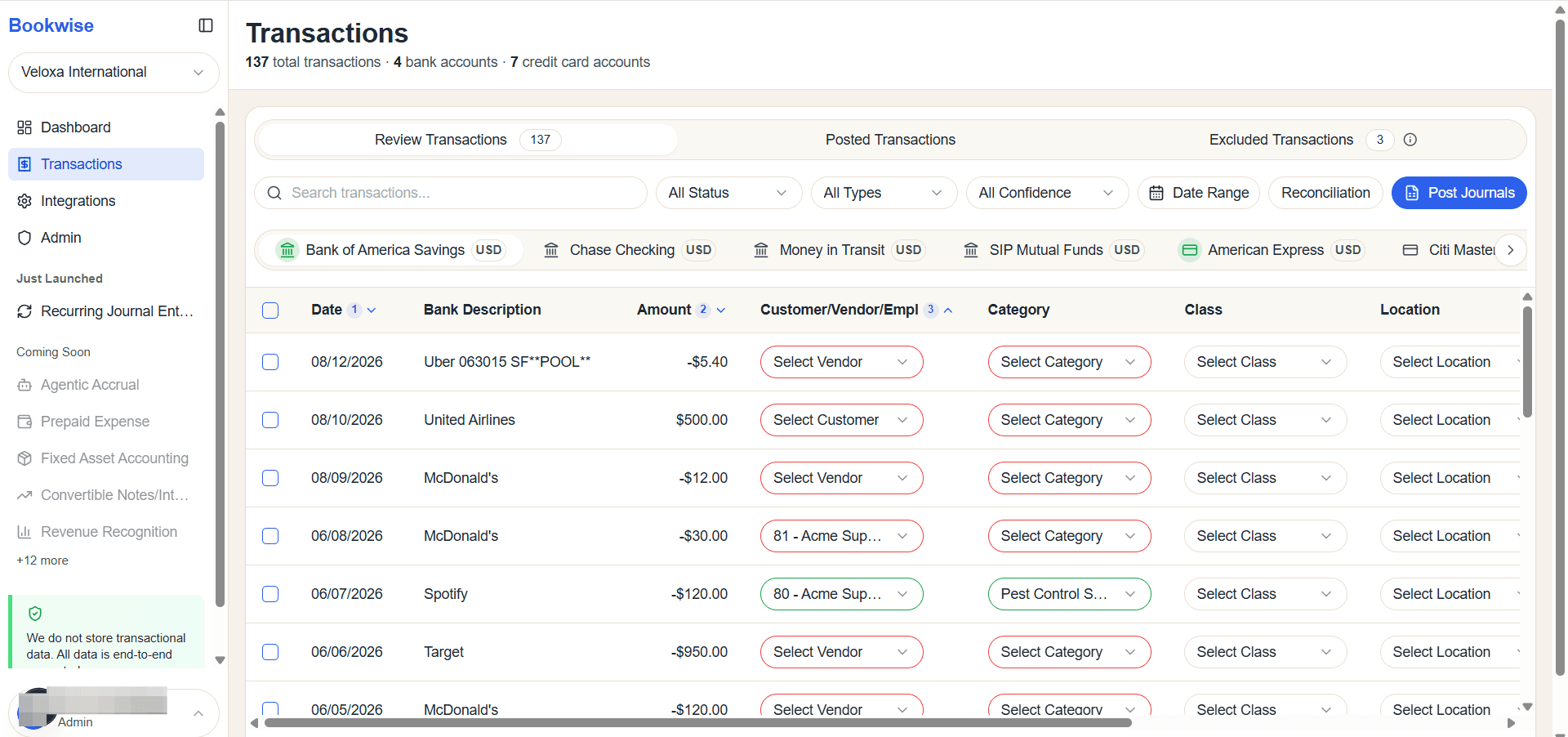1568x737 pixels.
Task: Click the Category column header
Action: [1018, 310]
